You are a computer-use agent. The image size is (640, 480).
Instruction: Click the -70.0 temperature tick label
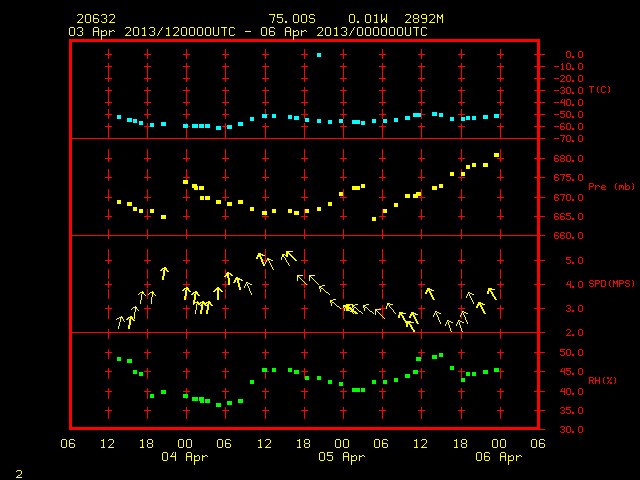pyautogui.click(x=568, y=139)
